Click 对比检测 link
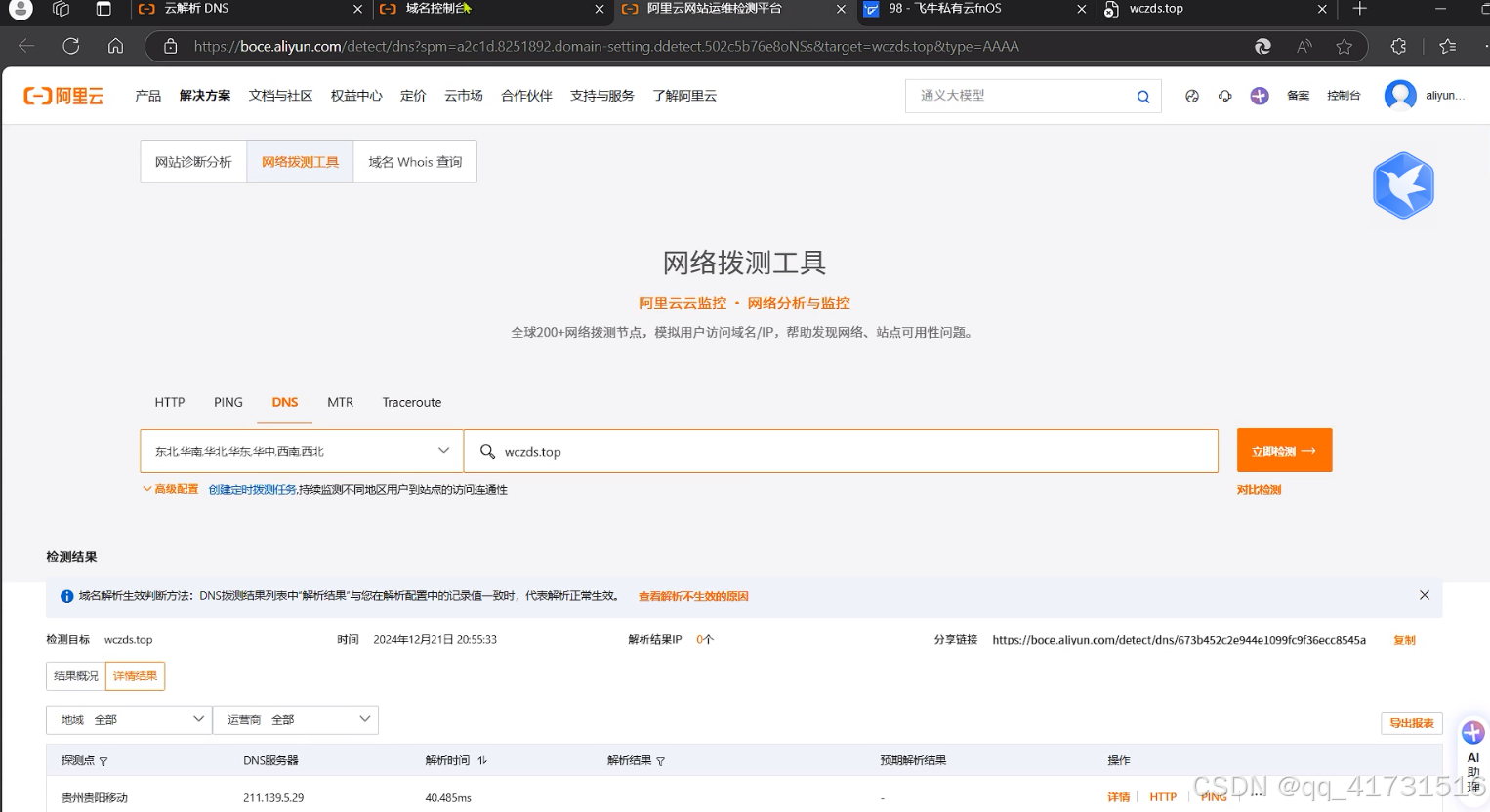 1259,490
